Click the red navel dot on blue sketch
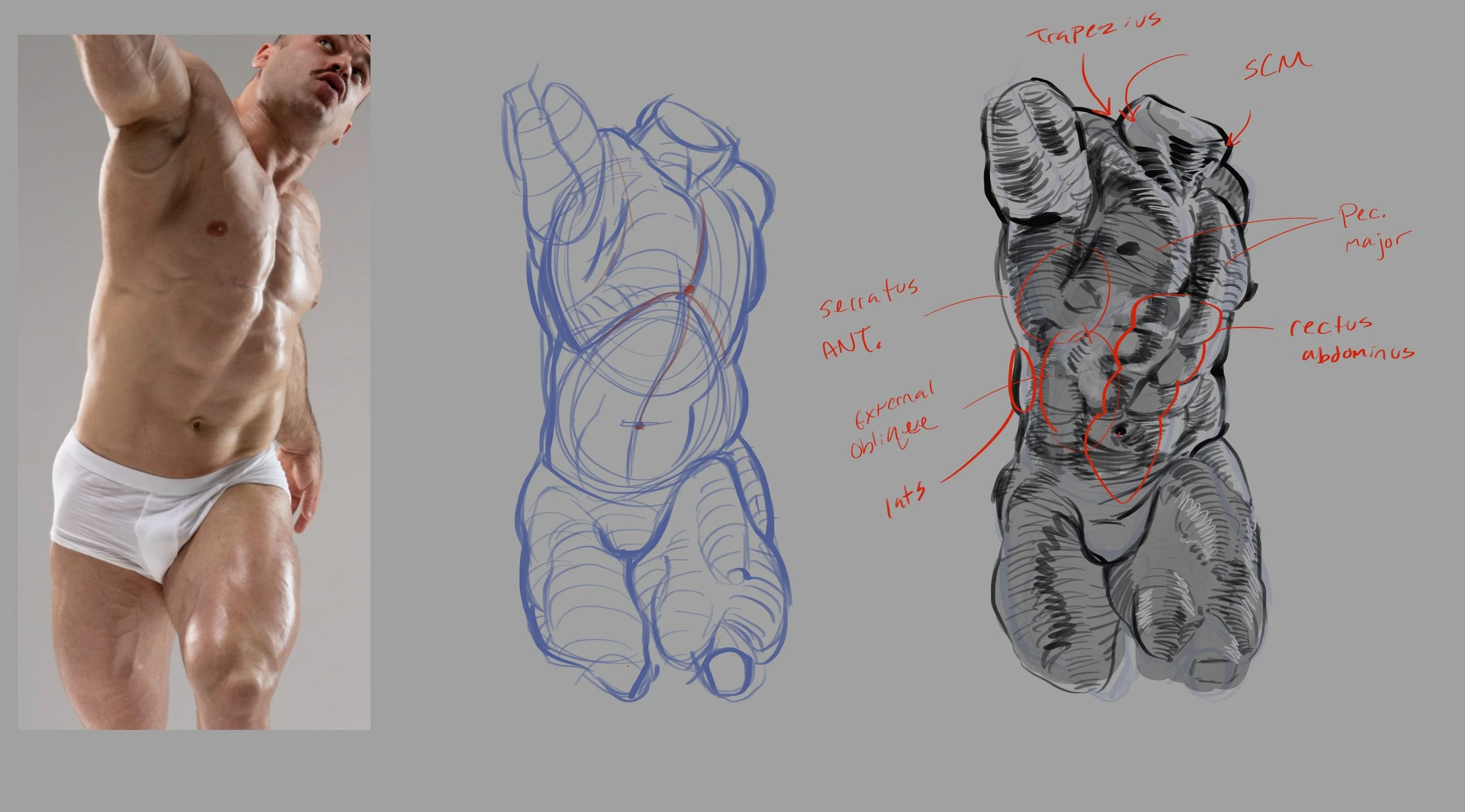 [x=639, y=425]
